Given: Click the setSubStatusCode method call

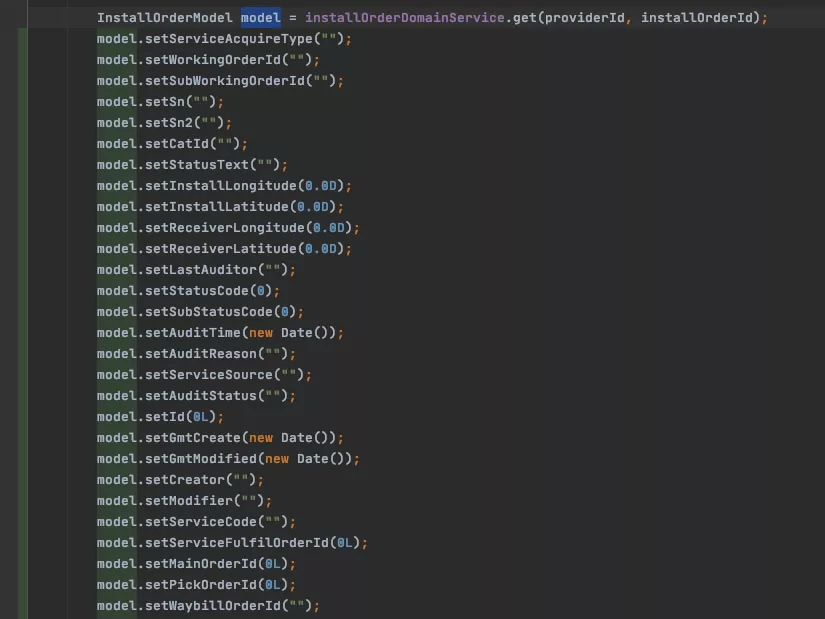Looking at the screenshot, I should (x=209, y=312).
